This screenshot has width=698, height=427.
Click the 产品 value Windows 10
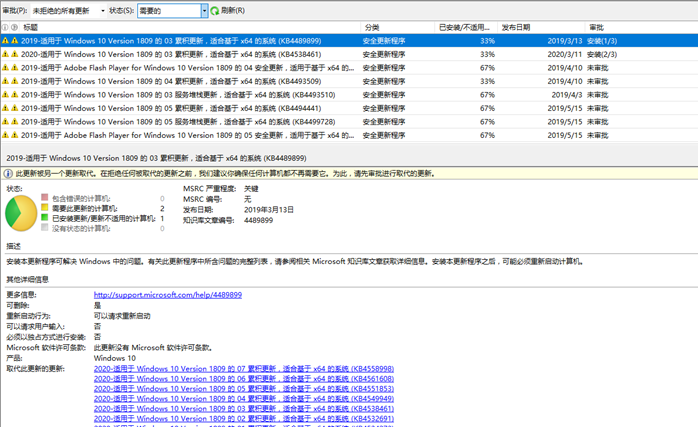115,358
